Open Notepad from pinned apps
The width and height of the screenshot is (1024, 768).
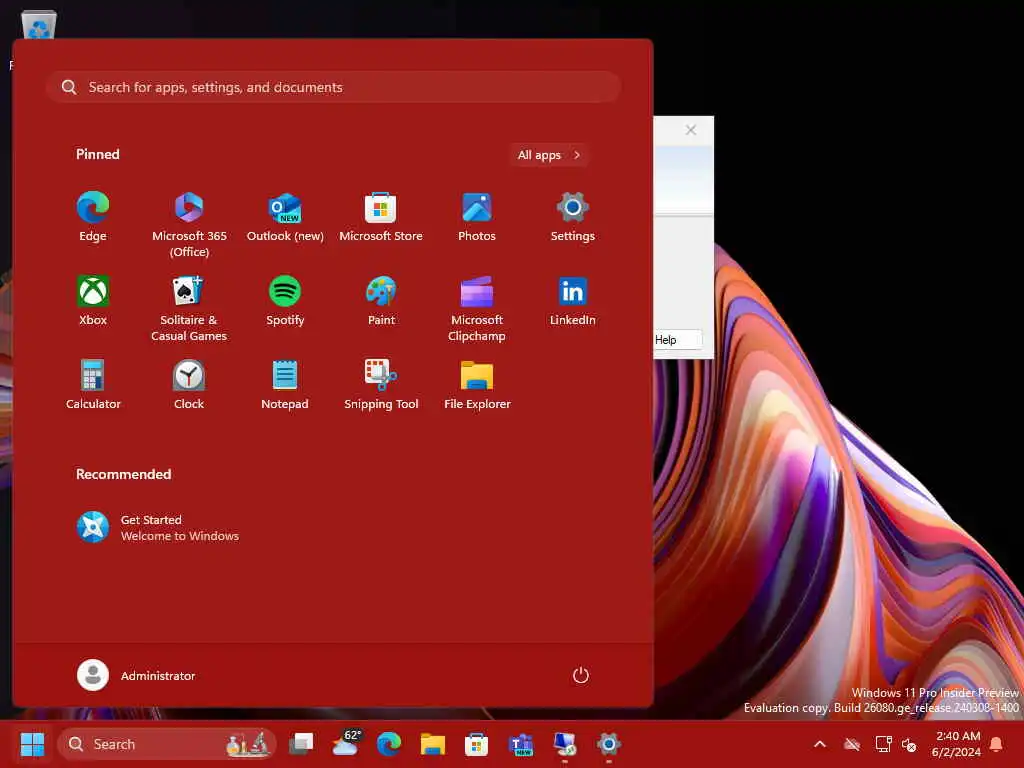click(x=285, y=385)
